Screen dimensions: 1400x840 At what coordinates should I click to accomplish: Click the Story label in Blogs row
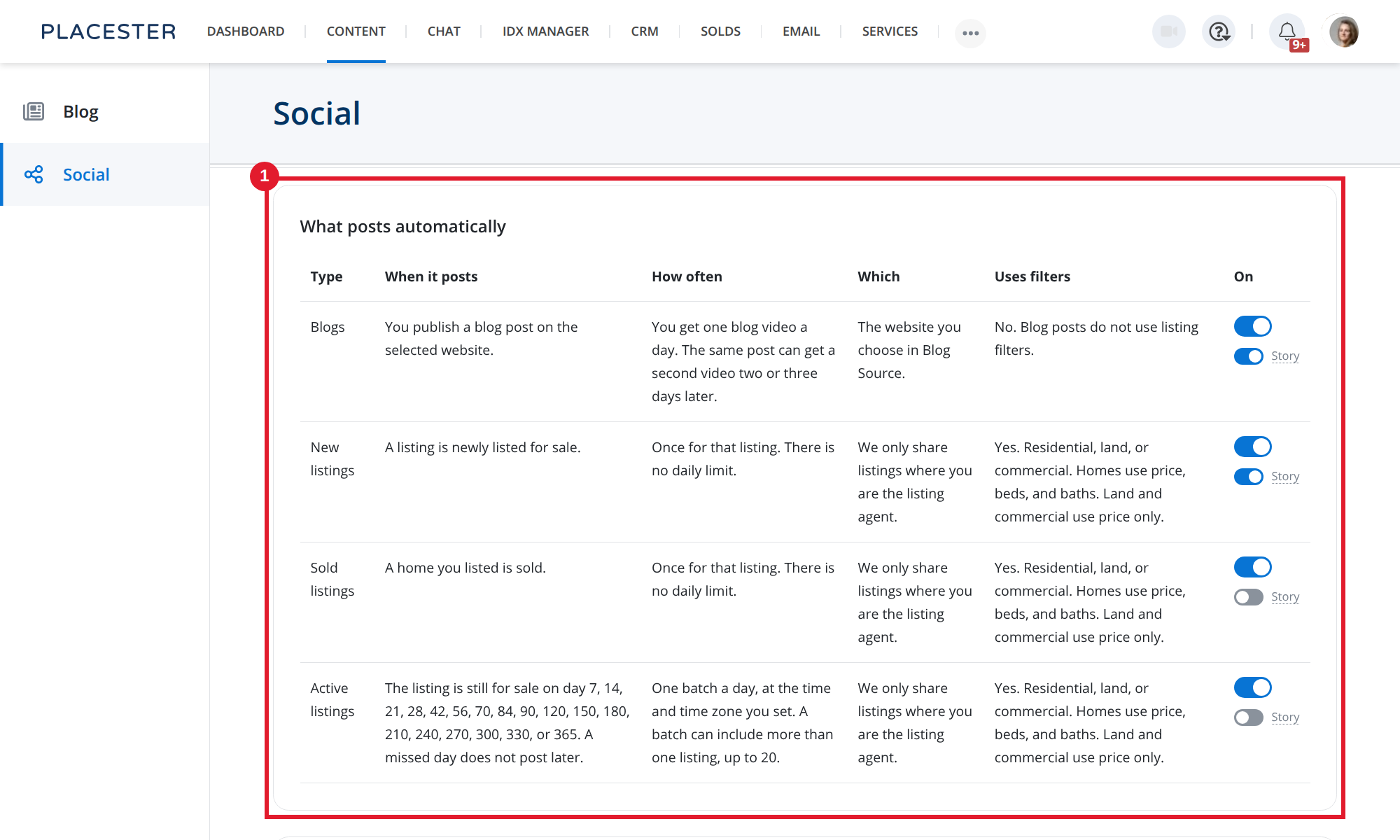click(x=1285, y=356)
